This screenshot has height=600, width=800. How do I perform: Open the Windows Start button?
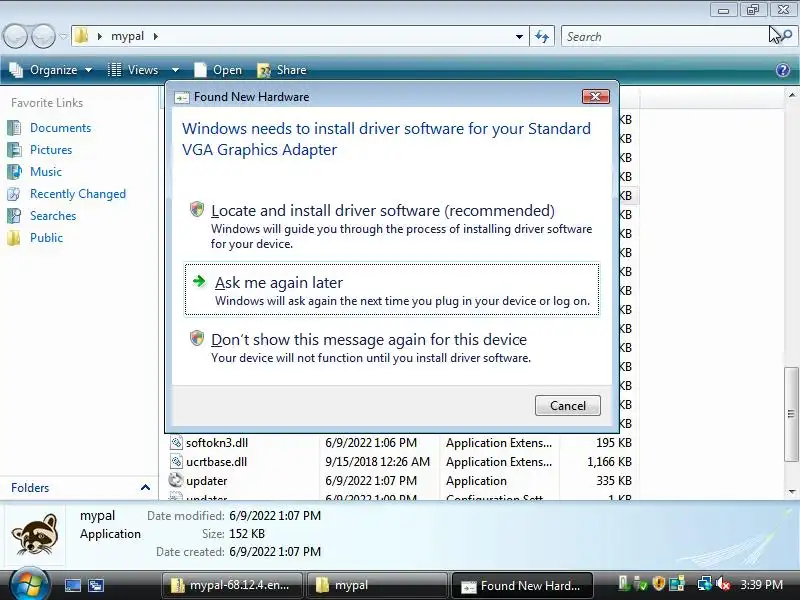29,585
